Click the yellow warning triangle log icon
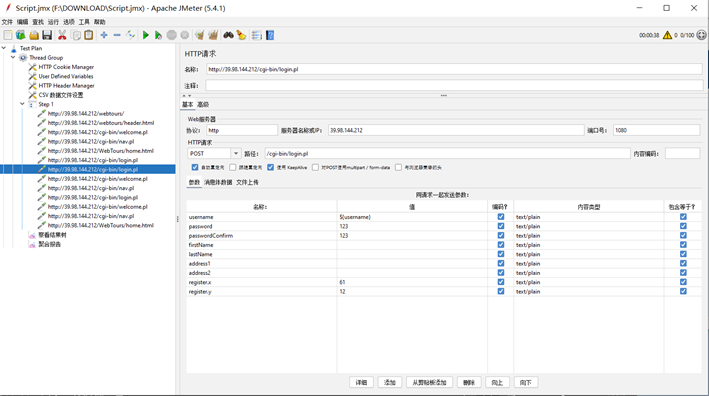 [667, 35]
